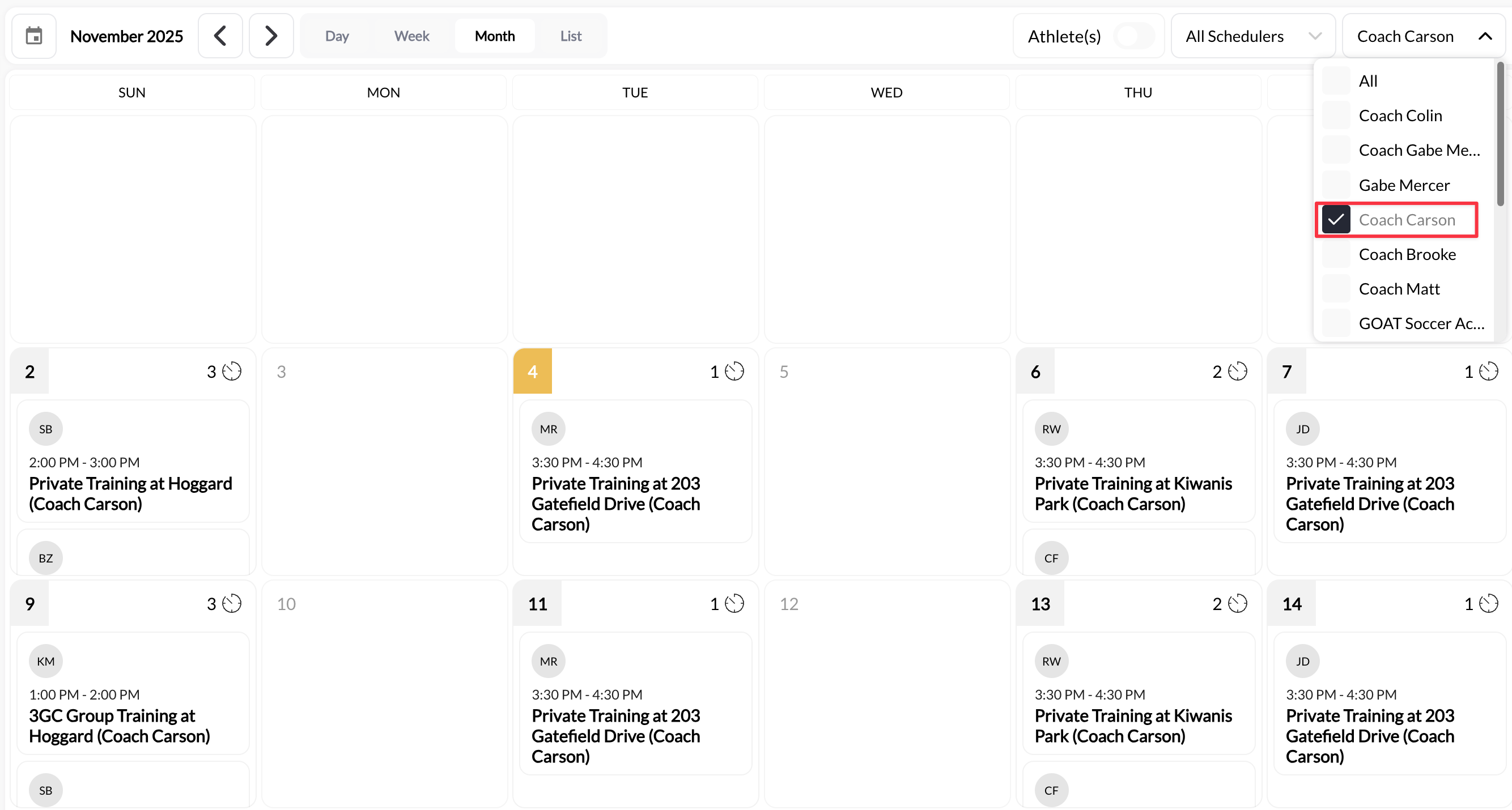Image resolution: width=1512 pixels, height=810 pixels.
Task: Collapse the Coach Carson dropdown
Action: coord(1424,36)
